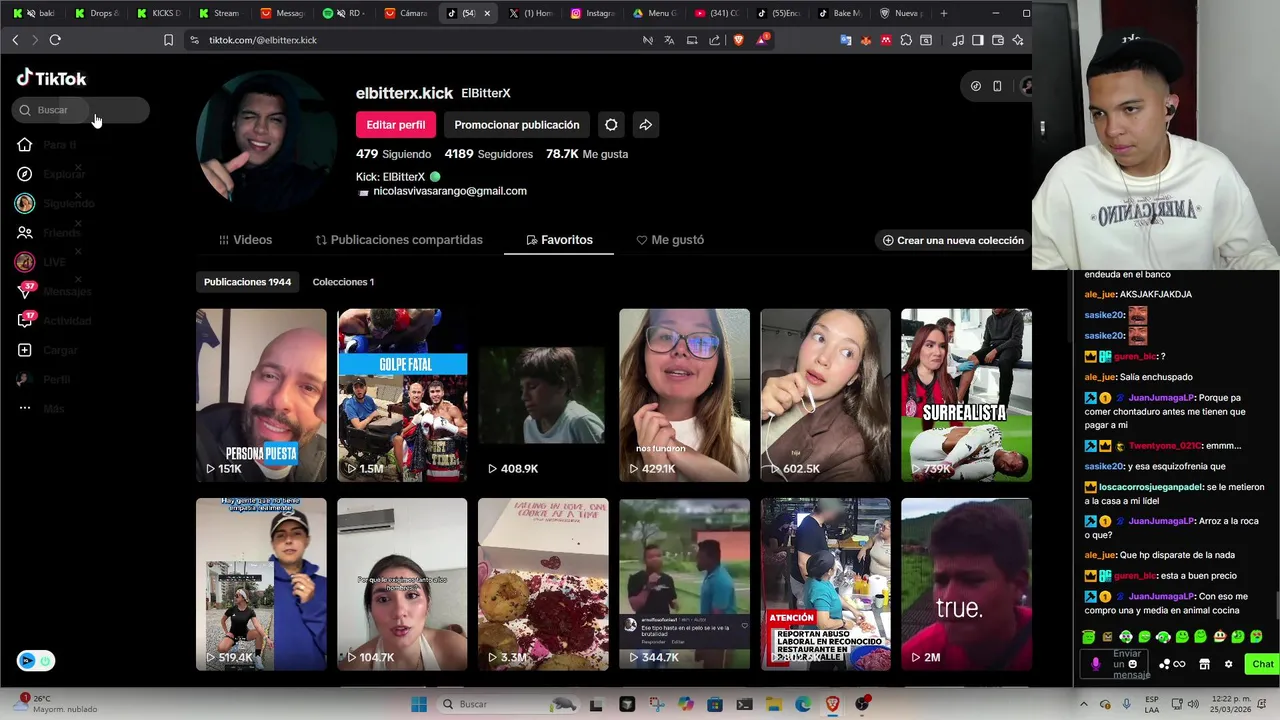The image size is (1280, 720).
Task: Open the Para ti home icon in sidebar
Action: (25, 145)
